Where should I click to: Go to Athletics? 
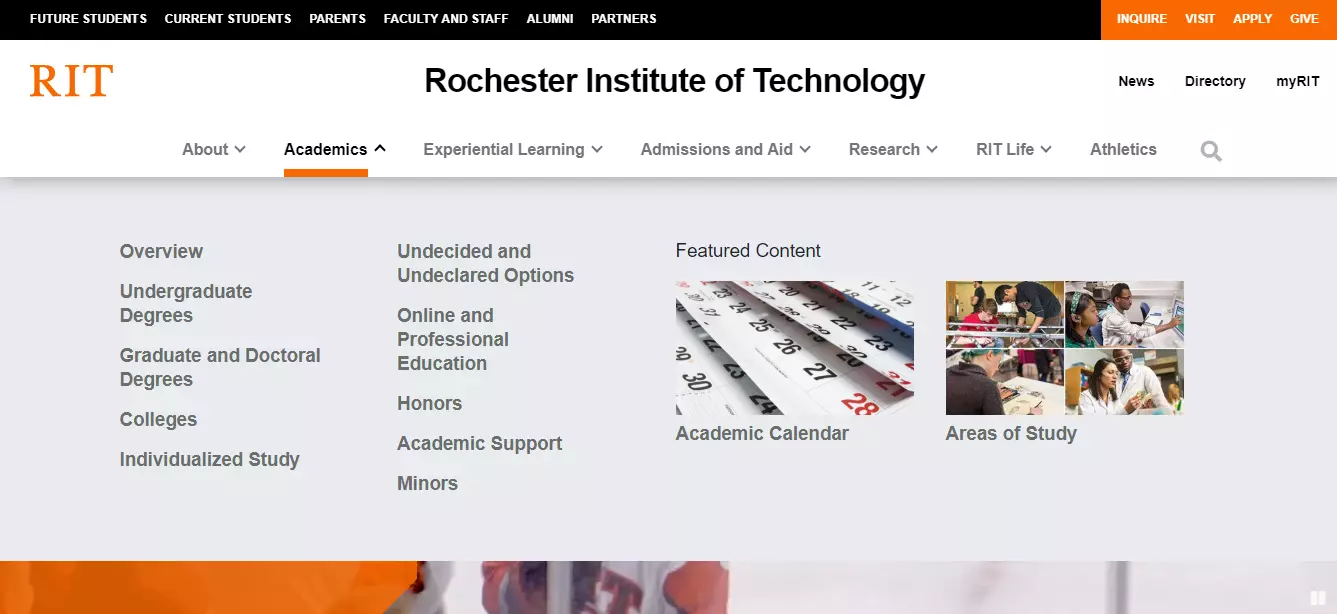pos(1123,149)
